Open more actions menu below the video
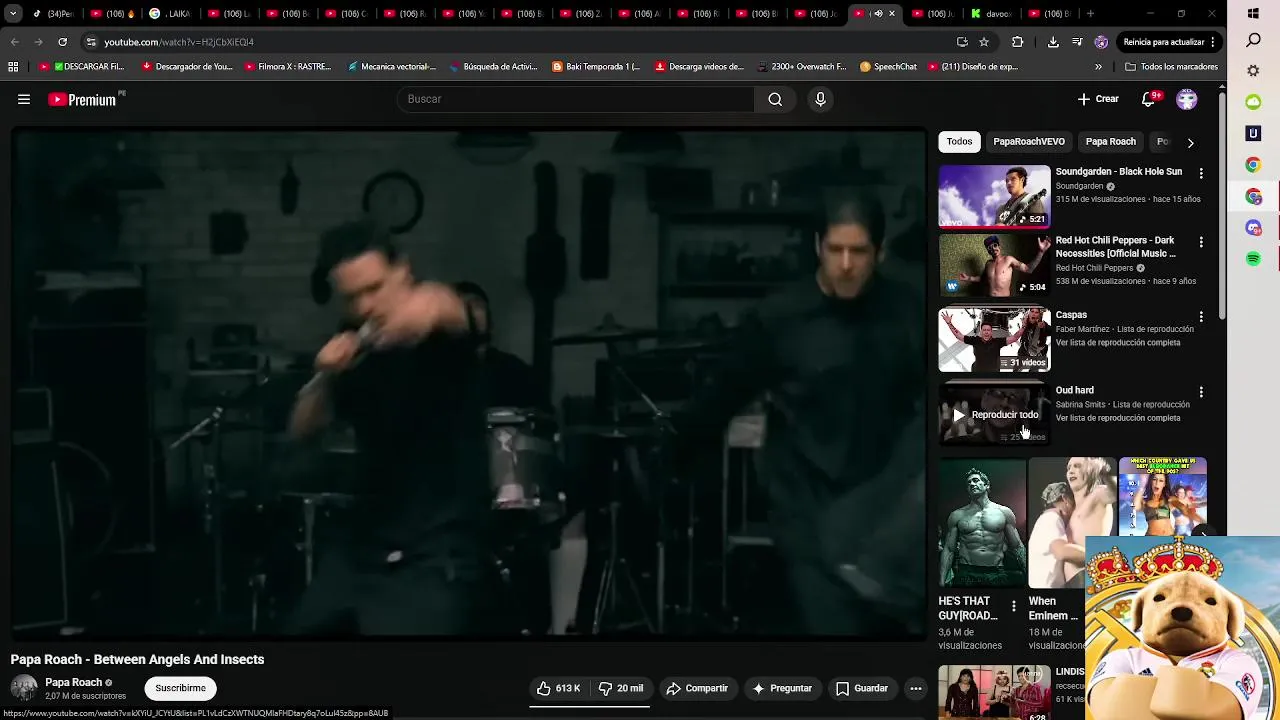The image size is (1280, 720). 915,688
